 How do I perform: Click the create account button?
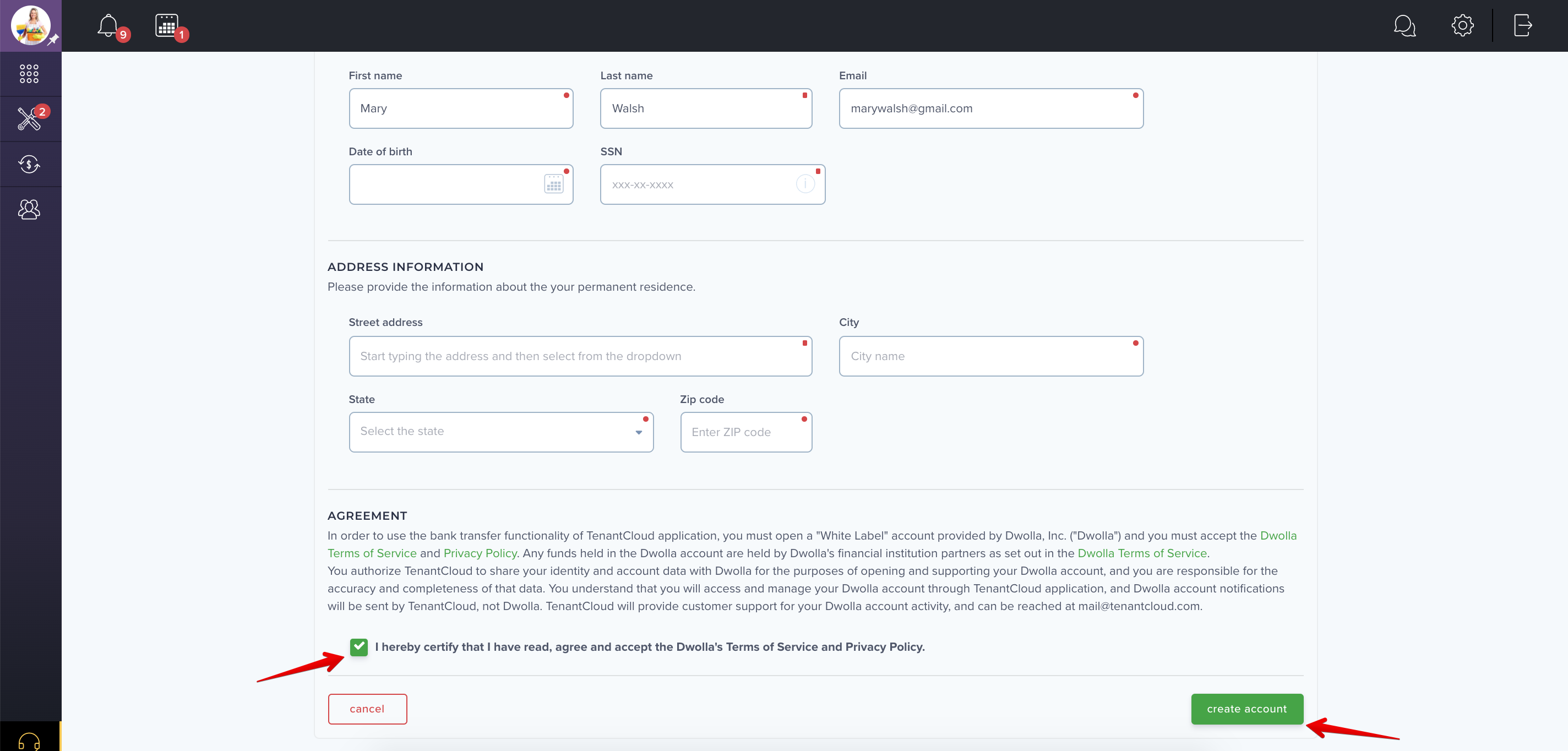point(1246,709)
